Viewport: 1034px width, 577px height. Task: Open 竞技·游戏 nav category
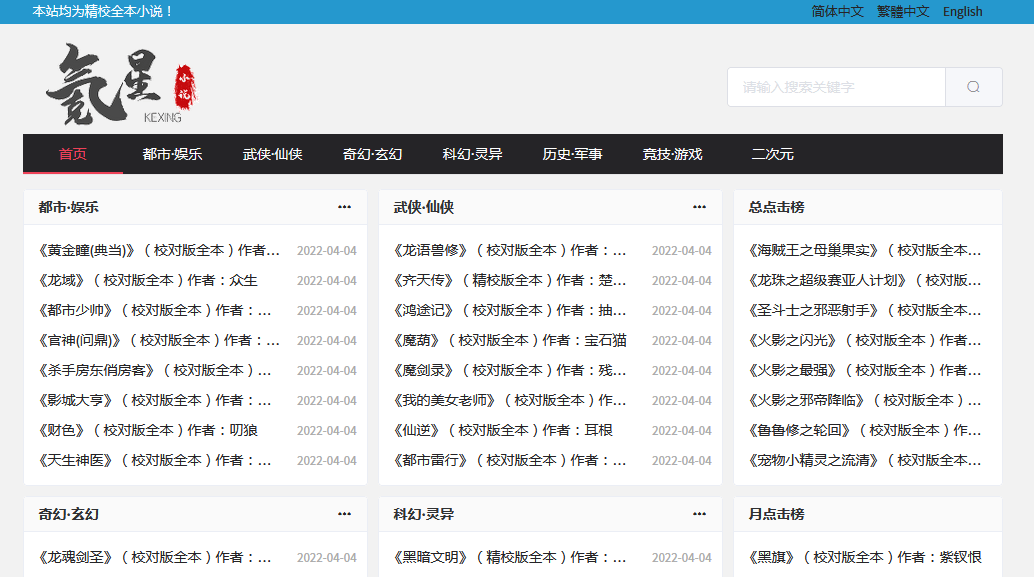click(x=673, y=154)
